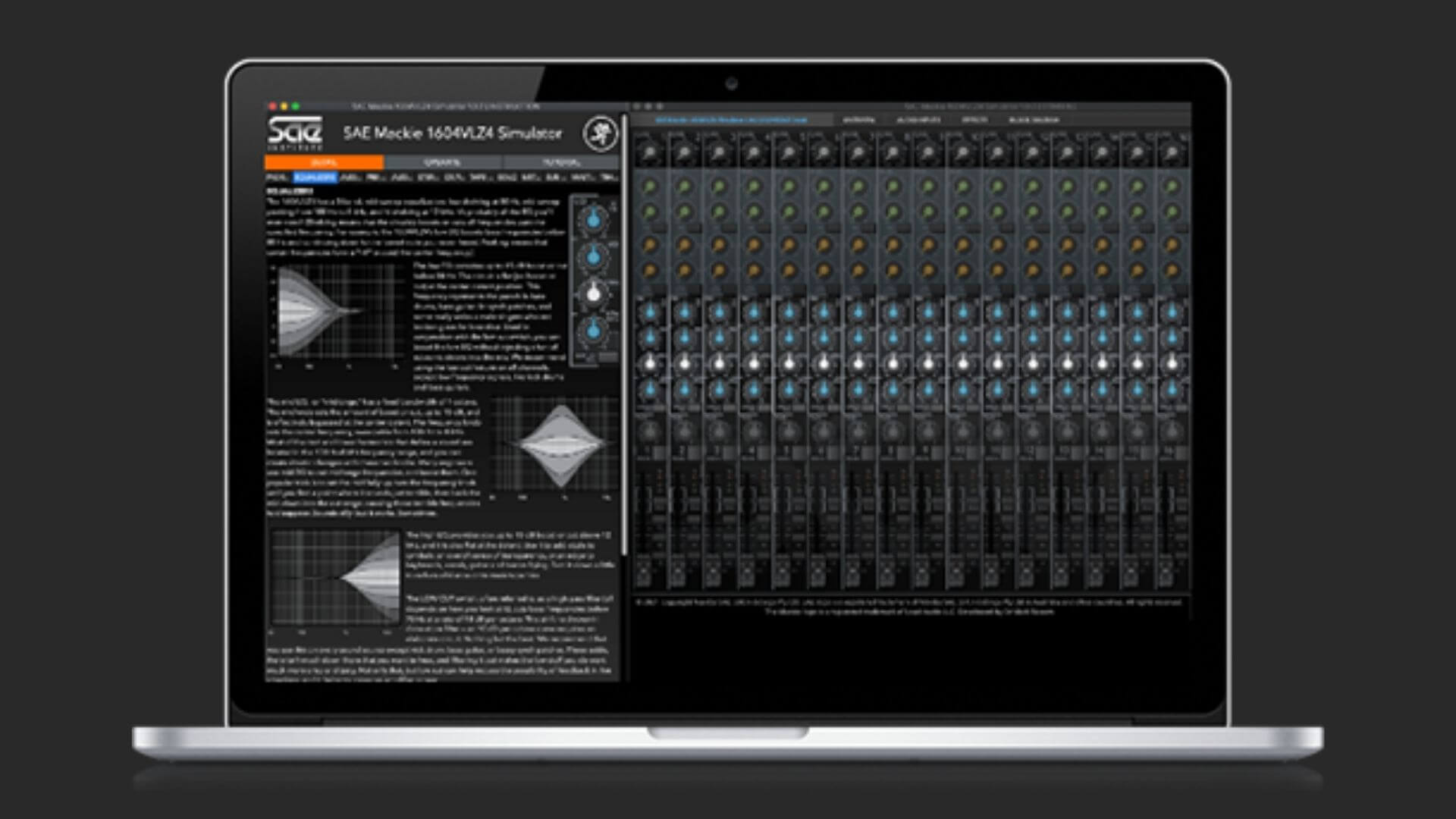Click channel 9 lower orange aux knob
The image size is (1456, 819).
pos(928,270)
